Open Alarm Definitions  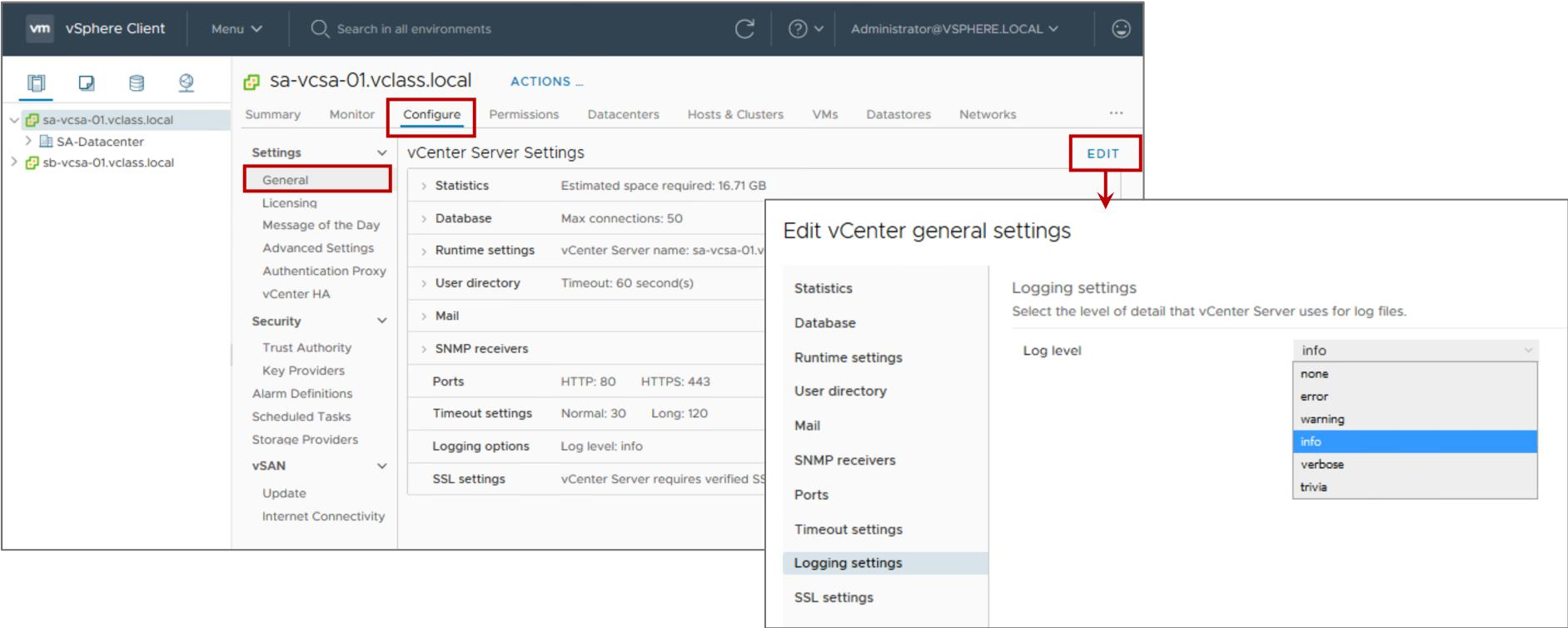pos(302,393)
